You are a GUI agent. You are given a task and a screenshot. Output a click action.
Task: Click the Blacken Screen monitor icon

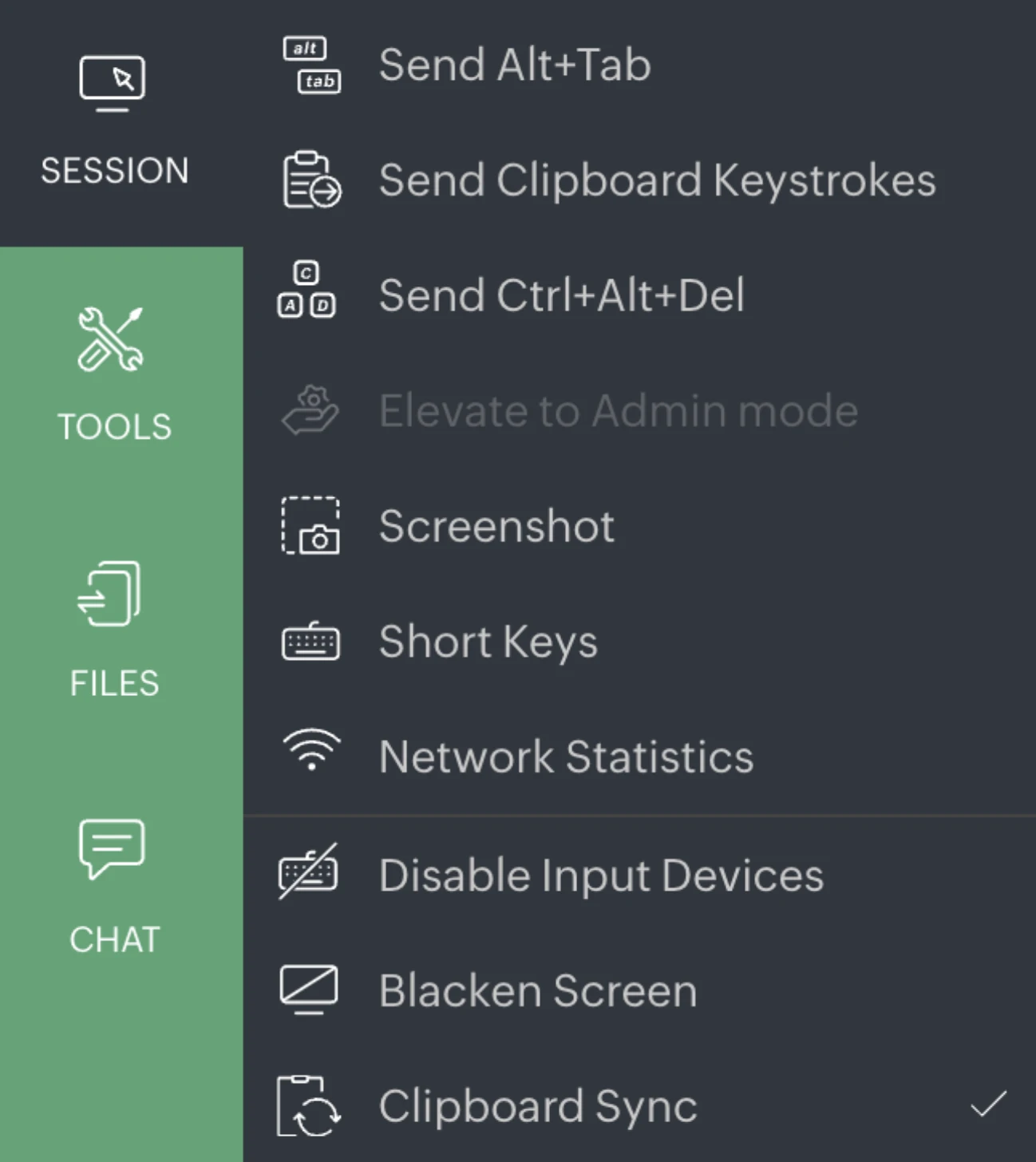click(309, 990)
